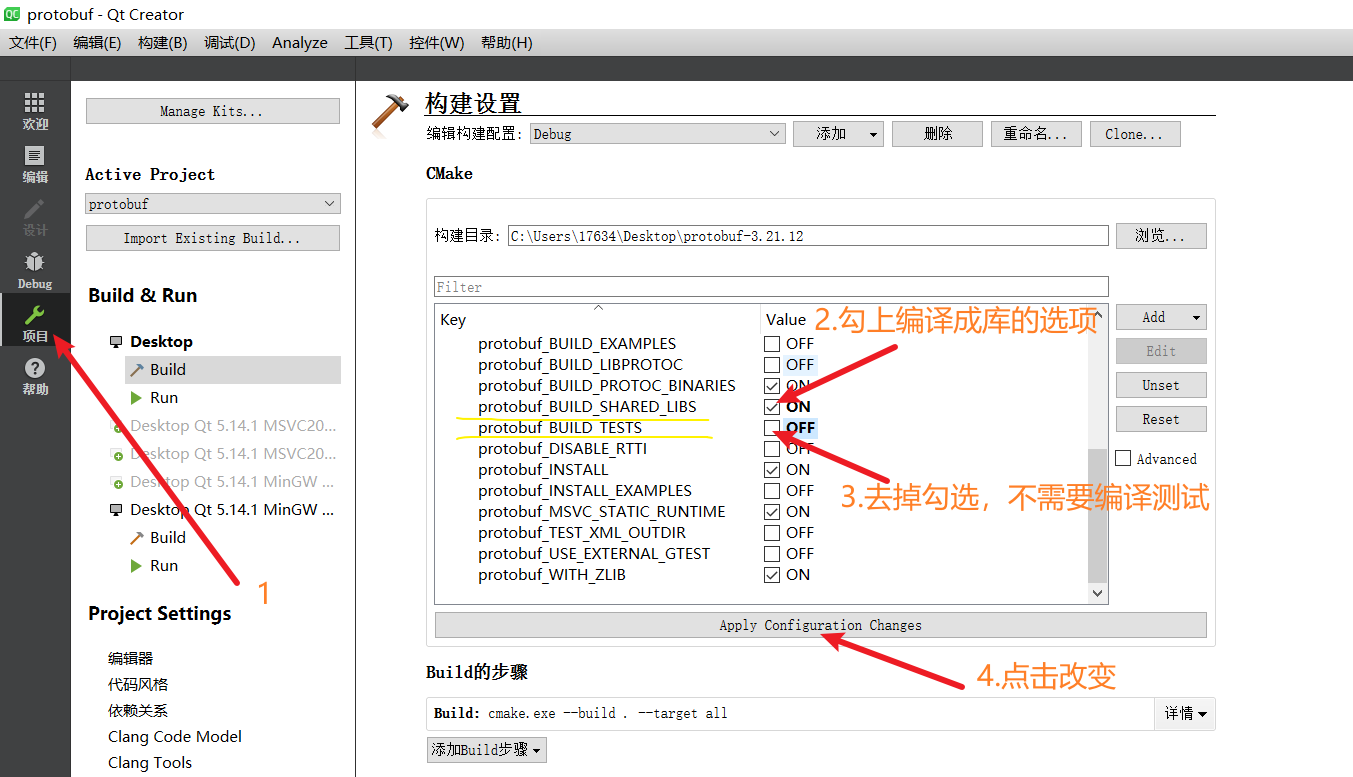The image size is (1353, 777).
Task: Switch to Debug mode
Action: point(35,270)
